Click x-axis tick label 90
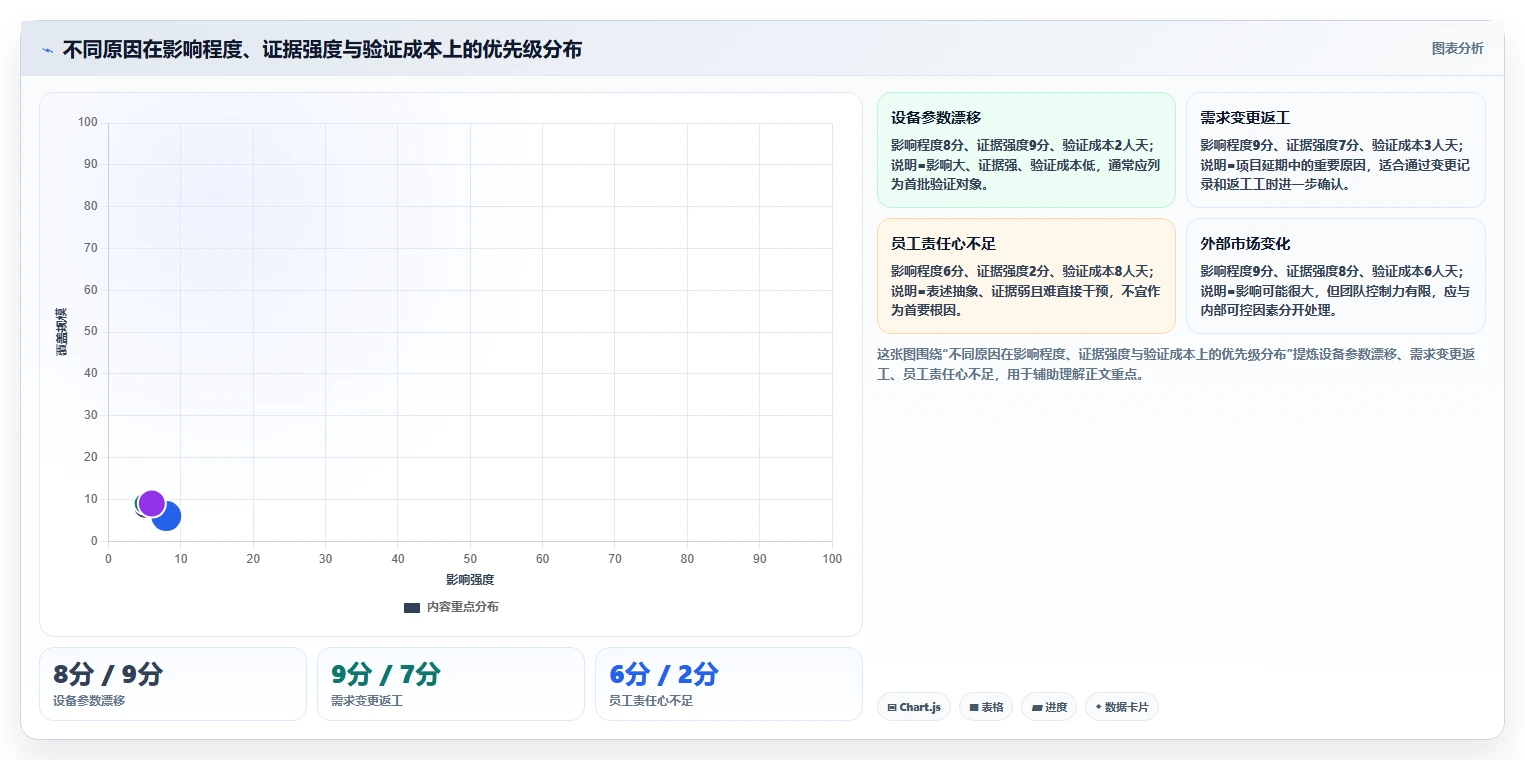 point(760,558)
